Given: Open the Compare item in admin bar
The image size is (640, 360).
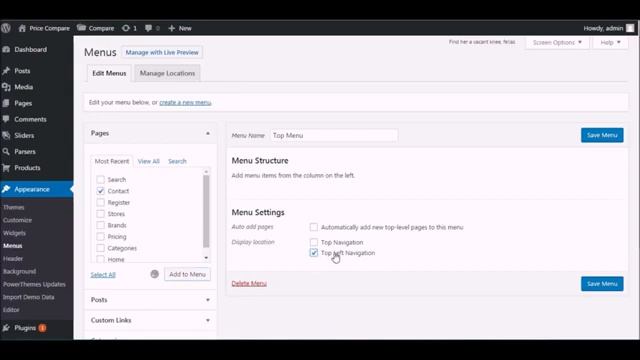Looking at the screenshot, I should [x=96, y=28].
